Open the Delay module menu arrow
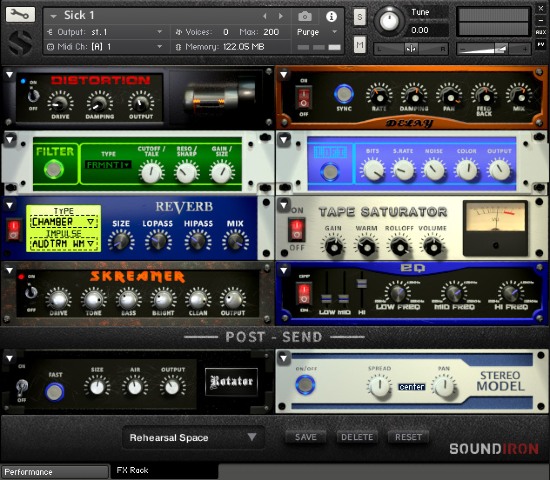This screenshot has height=480, width=550. pos(283,74)
